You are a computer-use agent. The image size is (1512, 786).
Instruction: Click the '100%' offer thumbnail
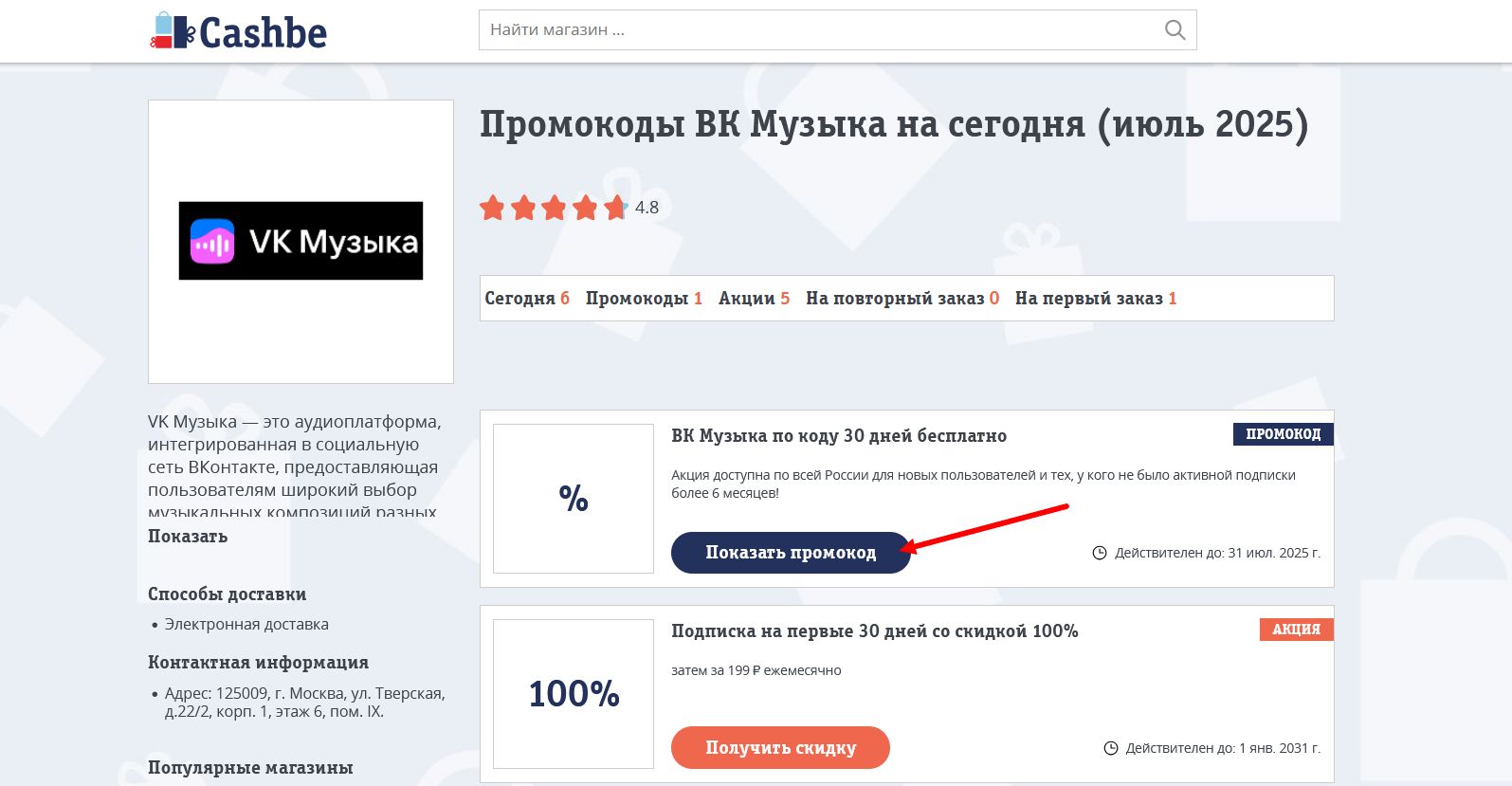click(x=574, y=694)
